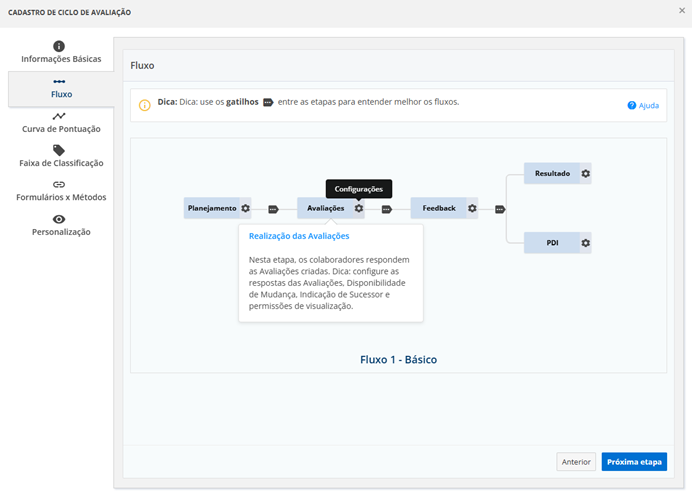
Task: Proceed with the Próxima etapa button
Action: (x=634, y=462)
